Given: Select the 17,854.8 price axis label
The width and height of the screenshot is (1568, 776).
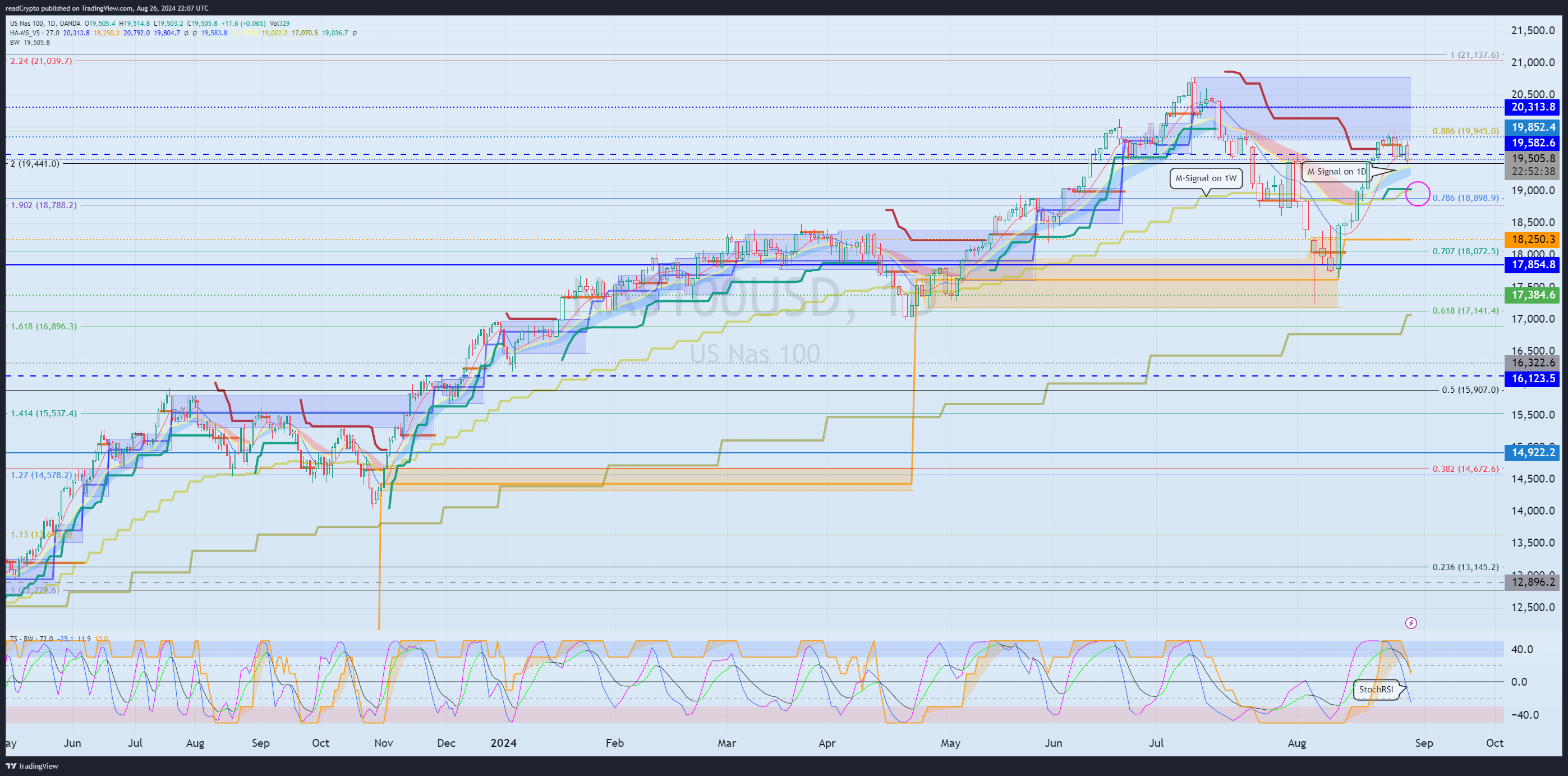Looking at the screenshot, I should pyautogui.click(x=1532, y=265).
